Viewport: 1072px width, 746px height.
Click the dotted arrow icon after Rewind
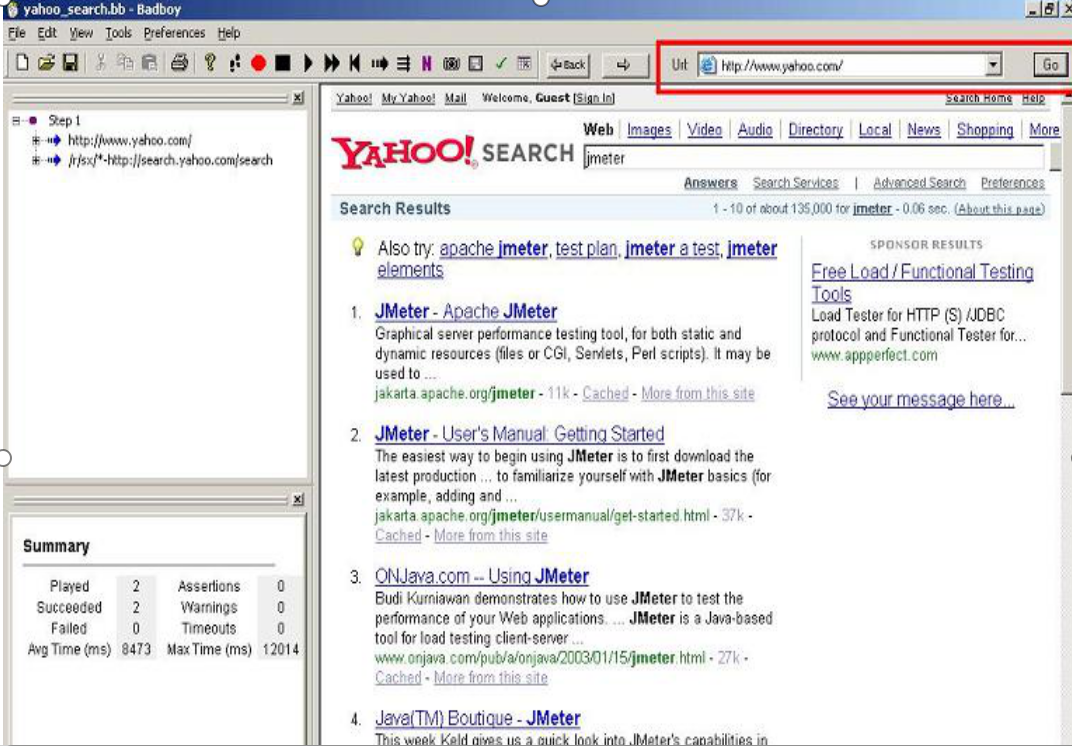coord(379,64)
